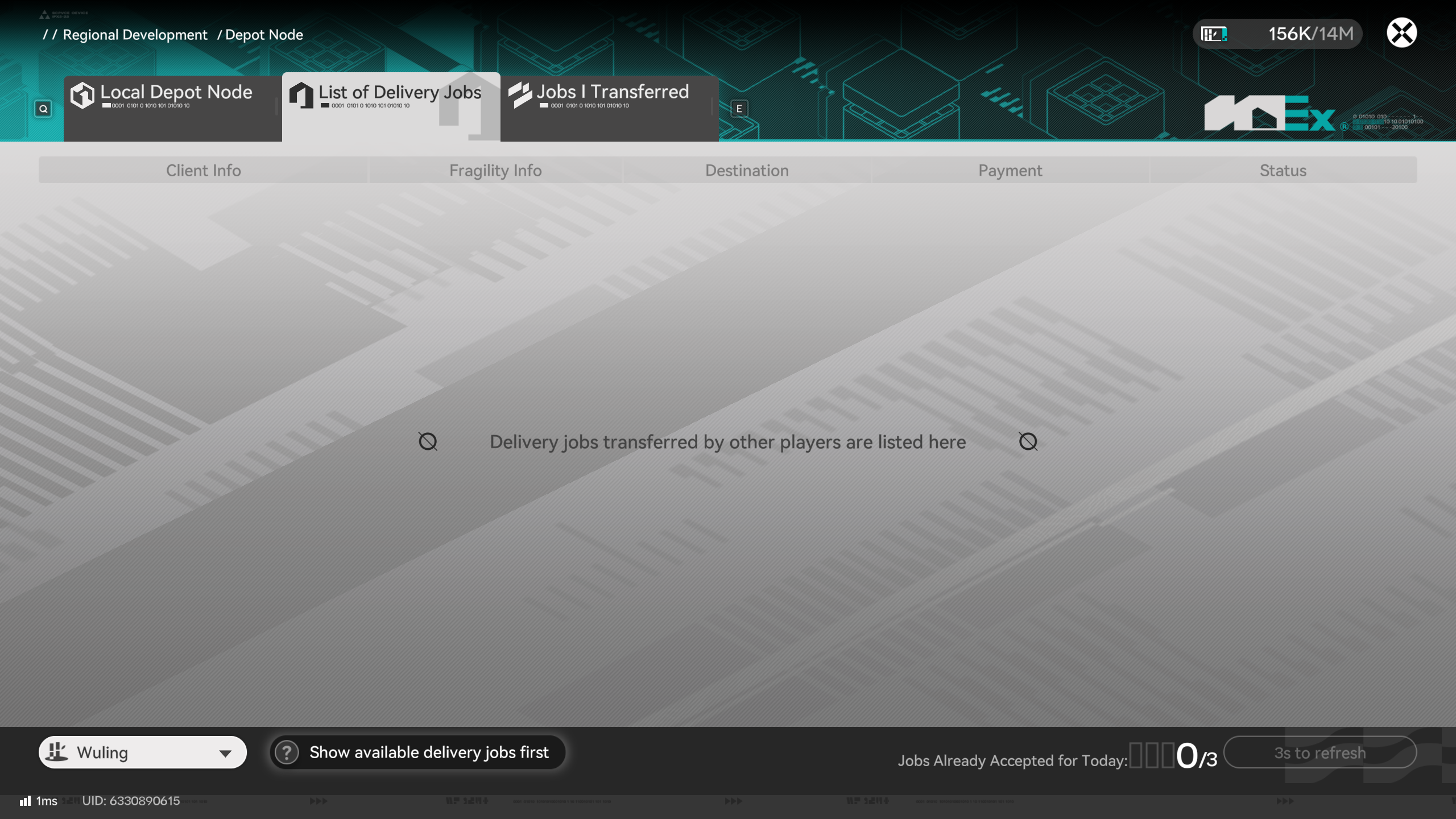Expand the Wuling region dropdown arrow
Screen dimensions: 1456x819
(x=225, y=754)
